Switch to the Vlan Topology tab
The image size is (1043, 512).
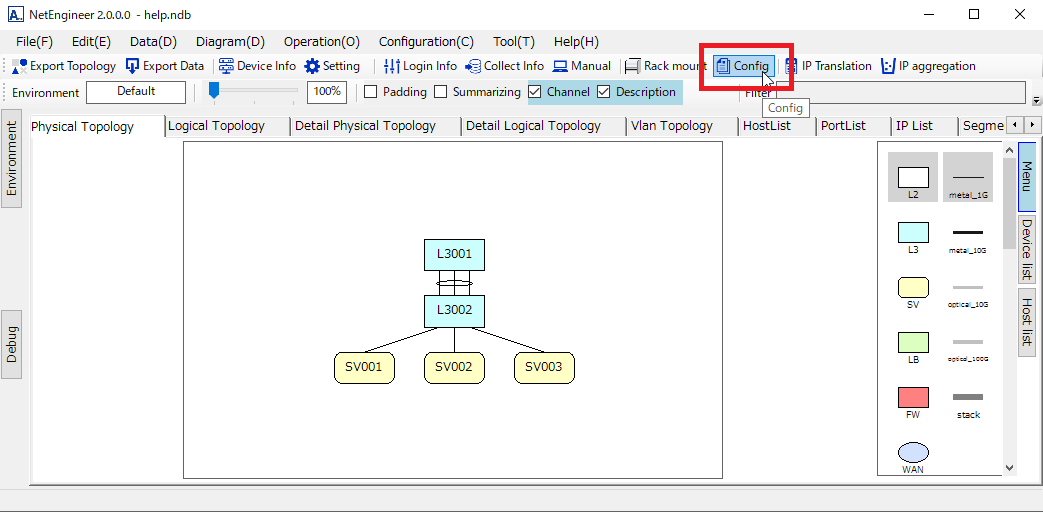(x=671, y=126)
